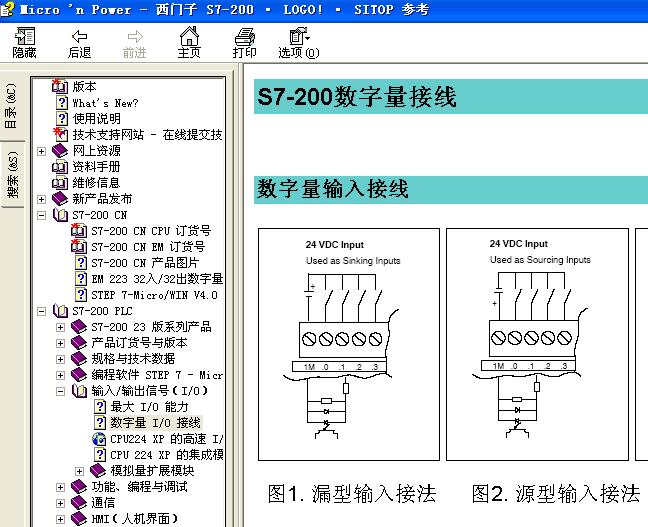
Task: Open CPU224 XP 的高速 I/ topic
Action: [x=167, y=439]
